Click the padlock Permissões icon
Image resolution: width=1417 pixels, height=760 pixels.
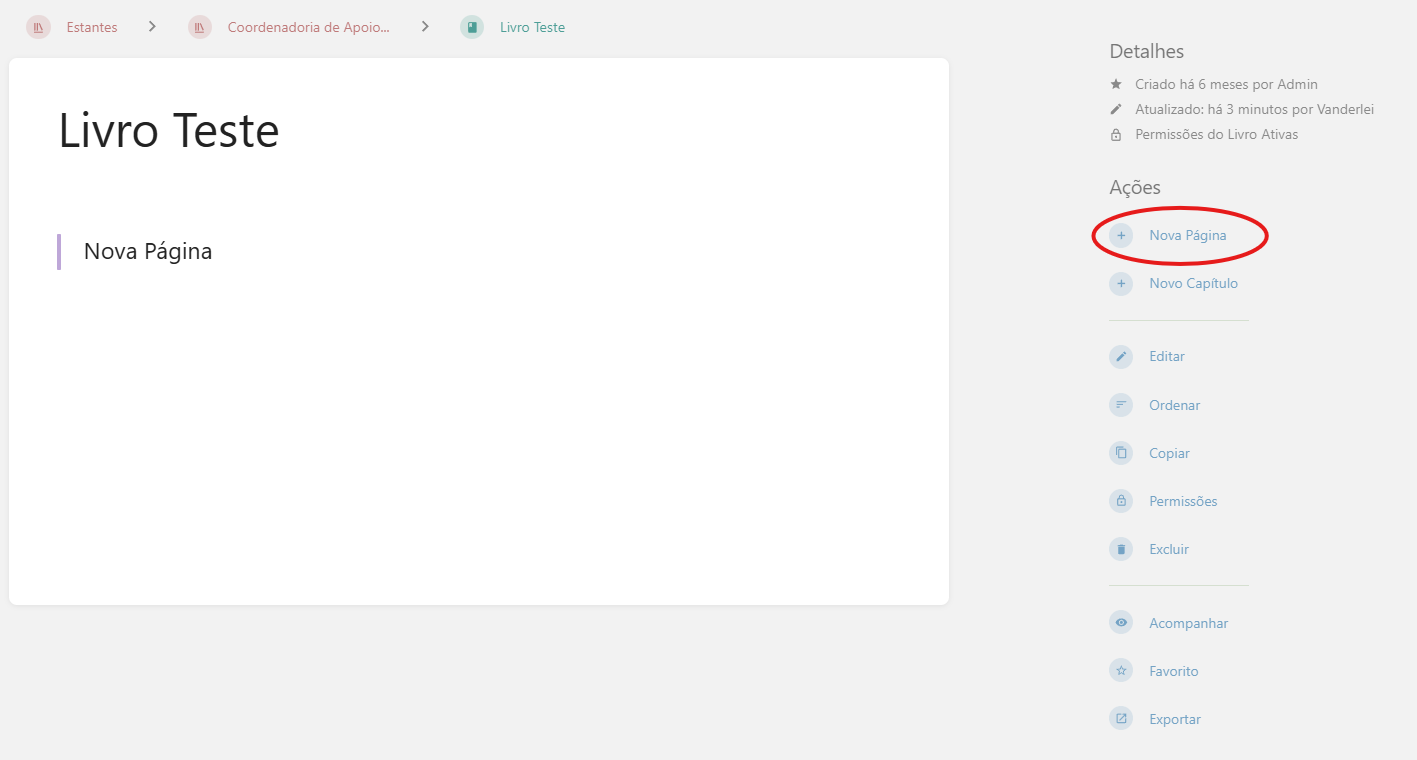click(1121, 501)
